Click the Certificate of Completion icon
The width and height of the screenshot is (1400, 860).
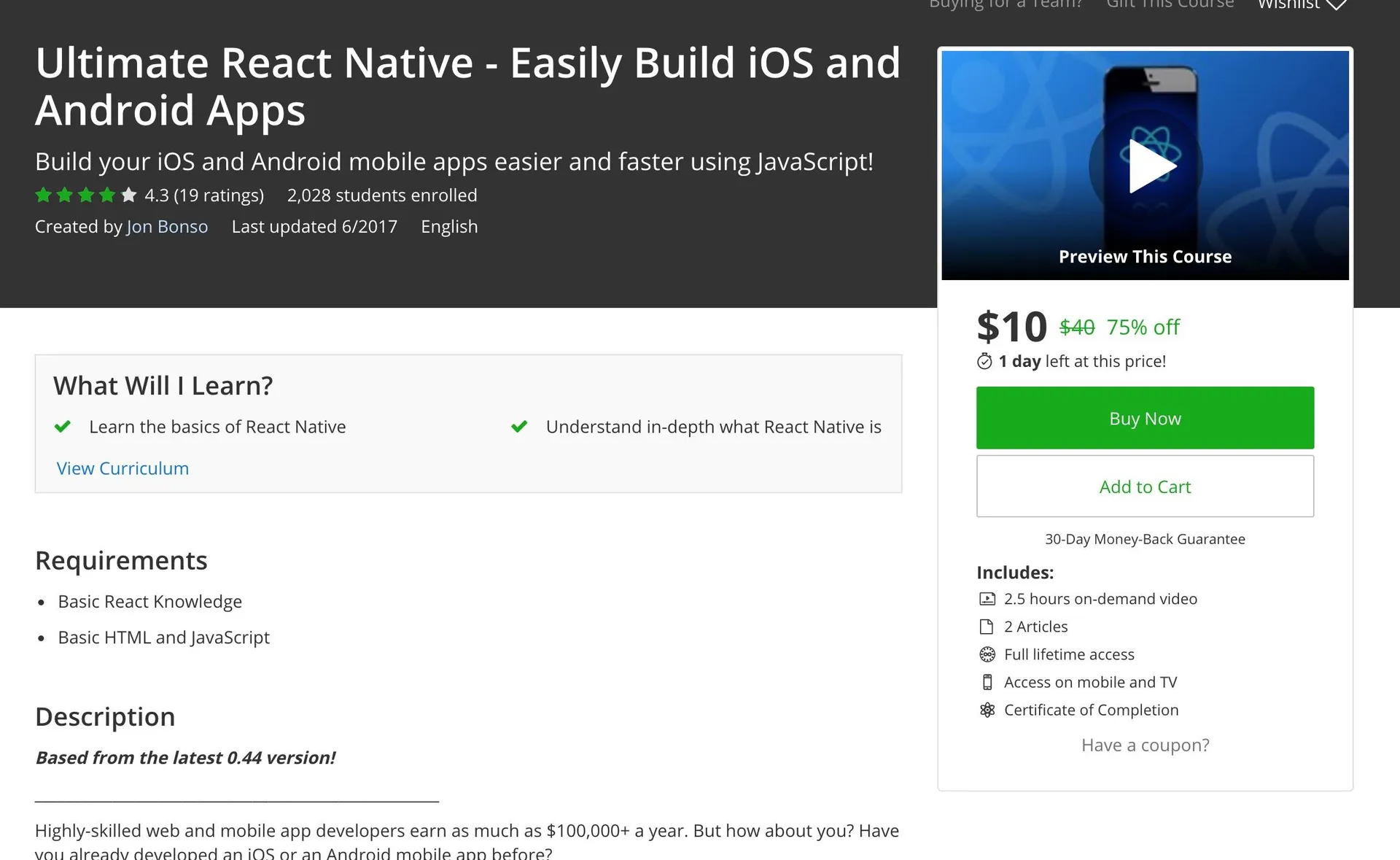987,710
